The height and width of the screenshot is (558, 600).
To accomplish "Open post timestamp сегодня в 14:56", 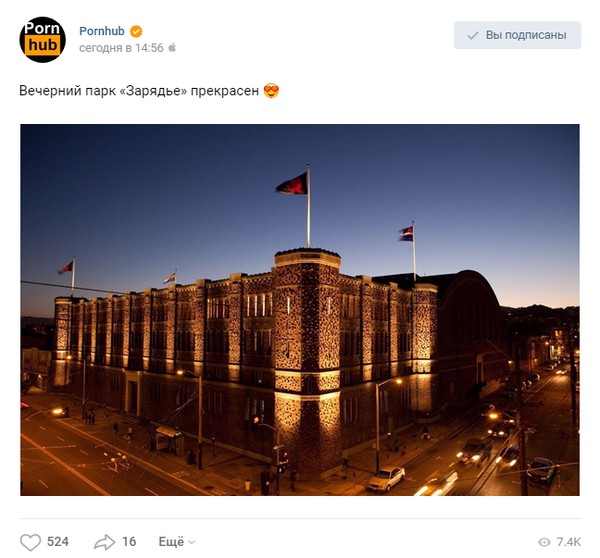I will (x=121, y=48).
